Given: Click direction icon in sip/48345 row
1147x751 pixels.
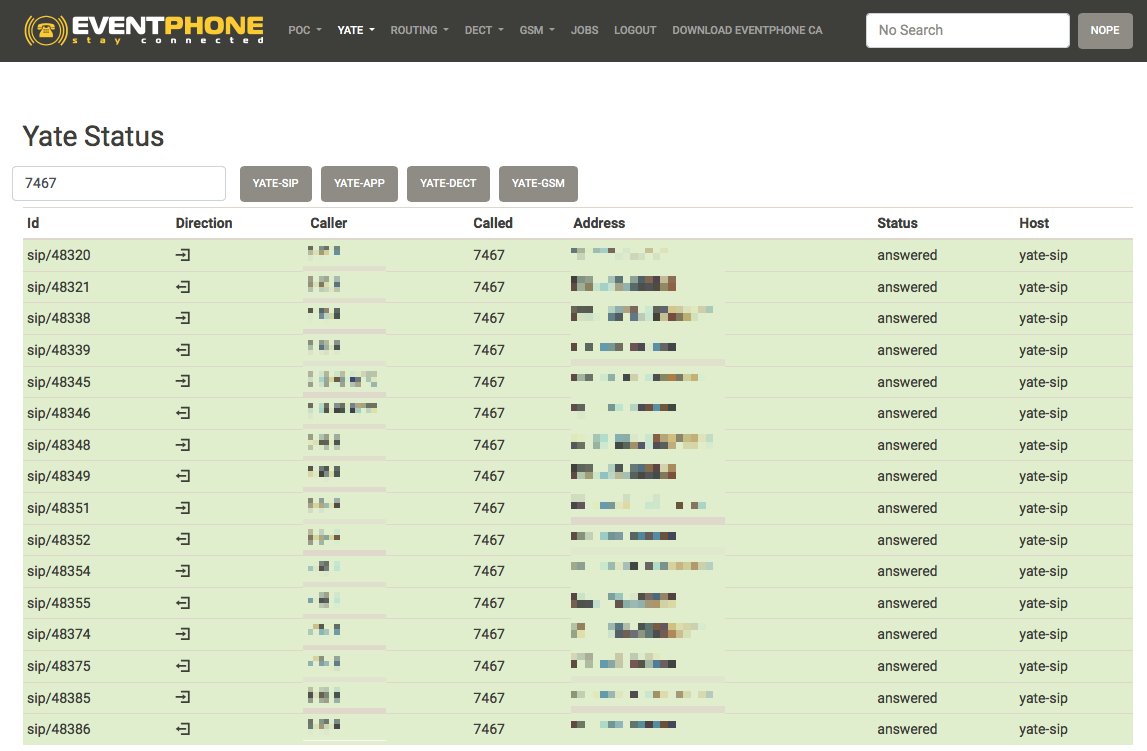Looking at the screenshot, I should click(183, 382).
